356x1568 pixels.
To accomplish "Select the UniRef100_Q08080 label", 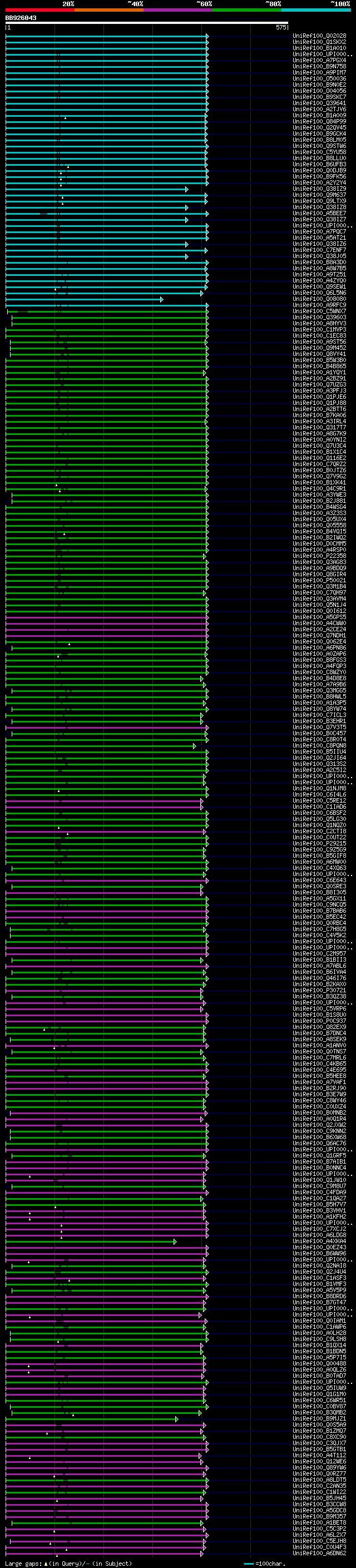I will pos(319,299).
